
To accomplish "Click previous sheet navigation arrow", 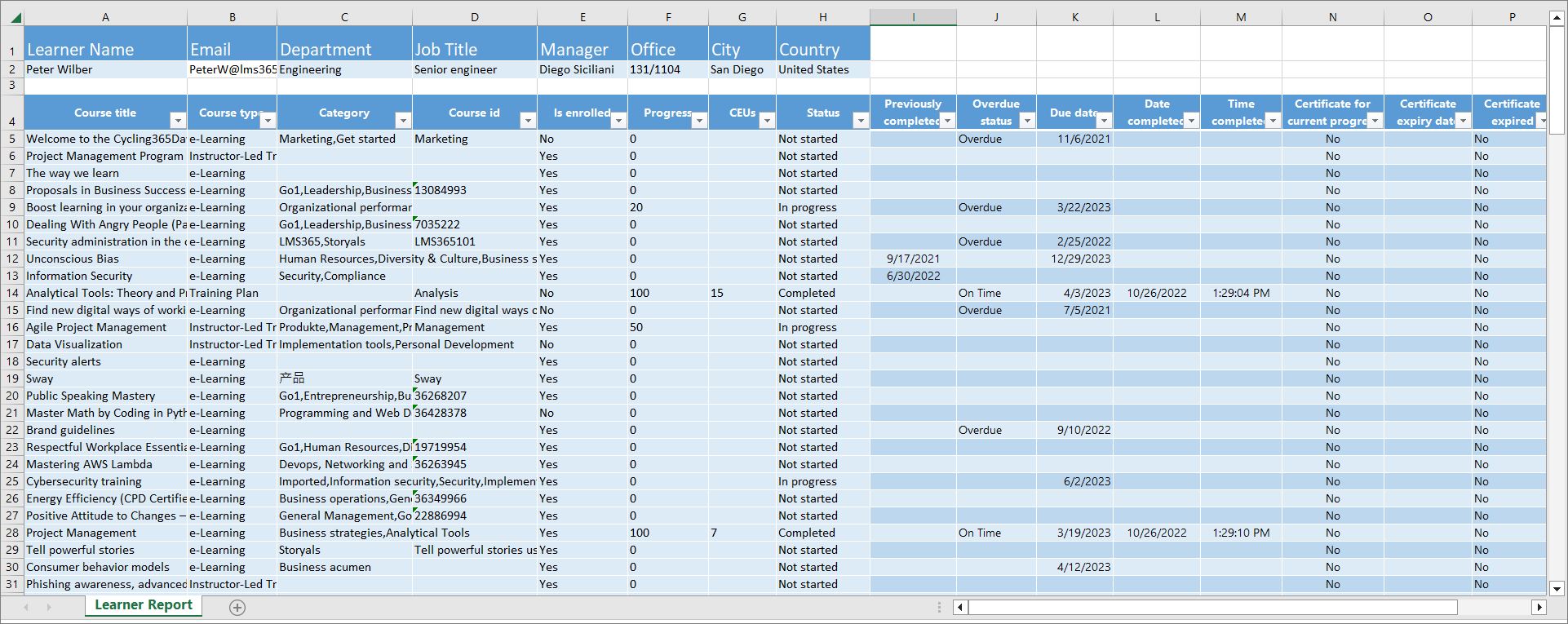I will click(x=26, y=607).
